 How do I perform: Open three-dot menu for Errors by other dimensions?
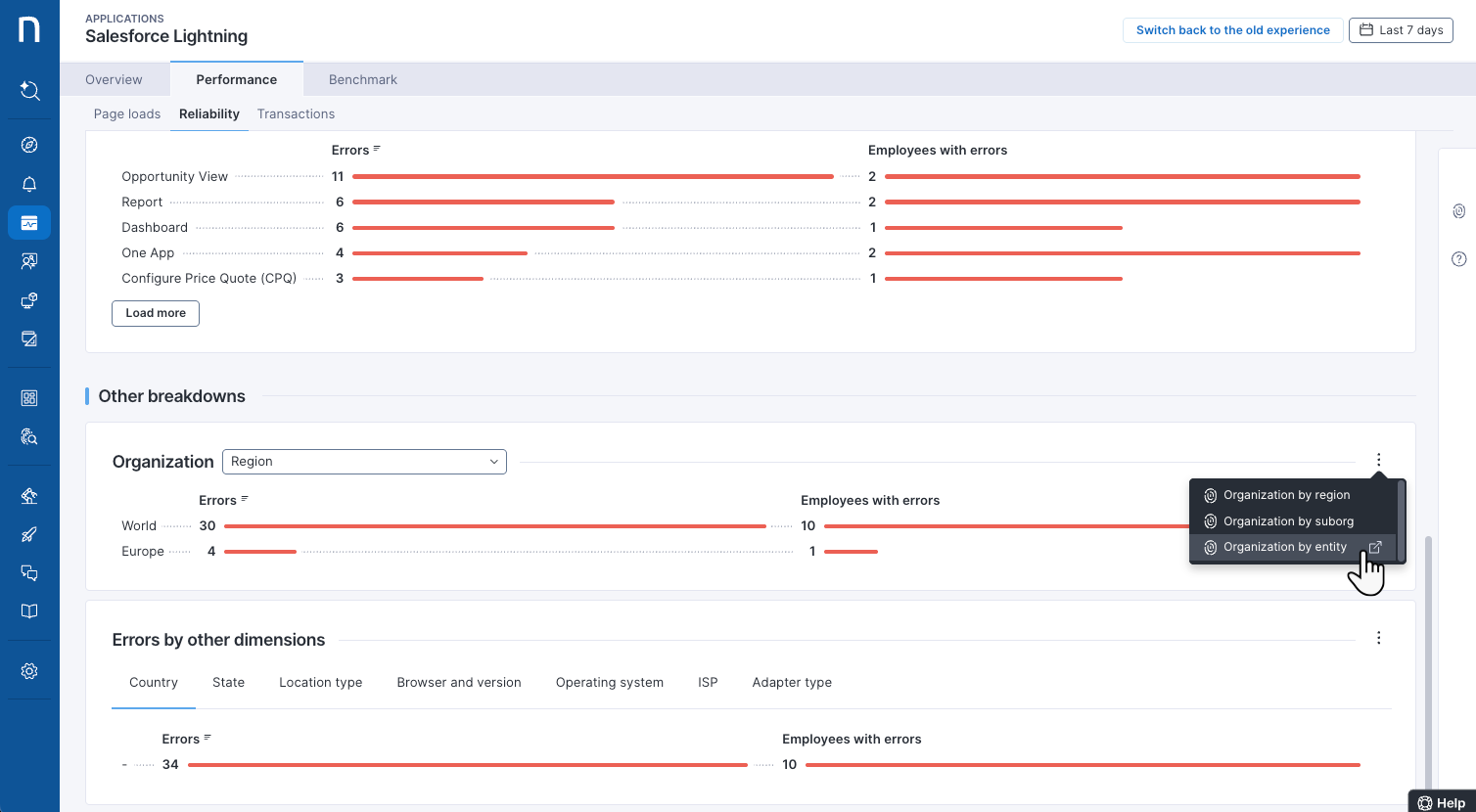[x=1378, y=638]
